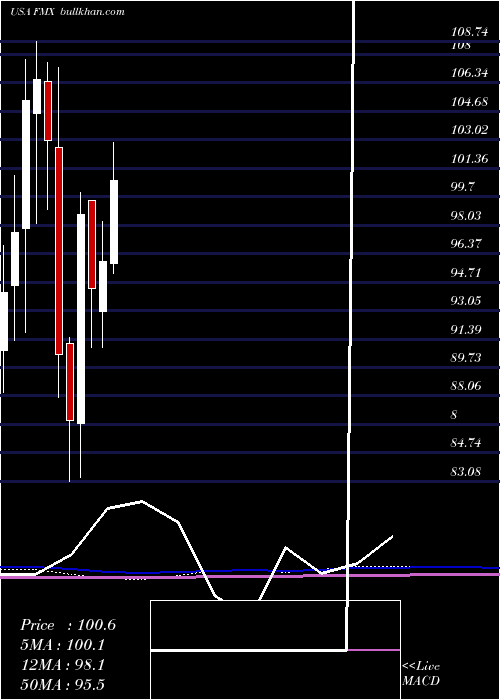The width and height of the screenshot is (500, 700).
Task: Select the 84.74 price axis label
Action: pos(467,443)
